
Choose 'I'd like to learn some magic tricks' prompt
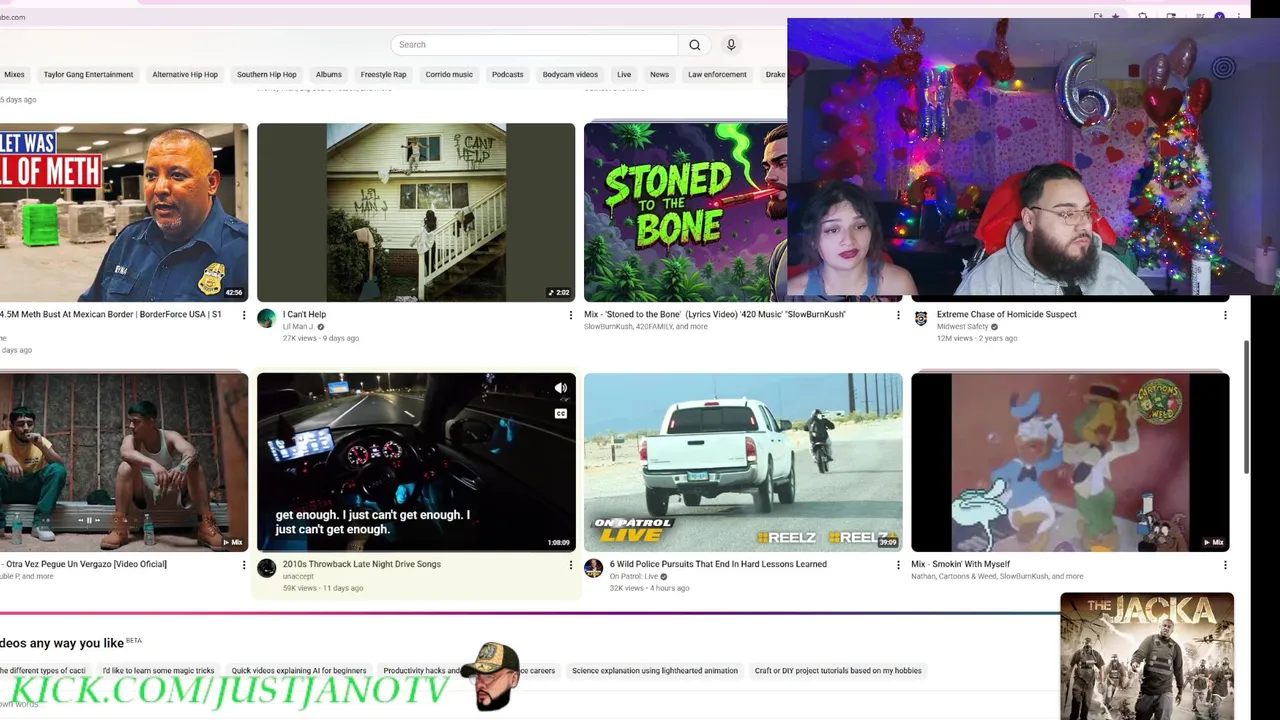(x=158, y=671)
